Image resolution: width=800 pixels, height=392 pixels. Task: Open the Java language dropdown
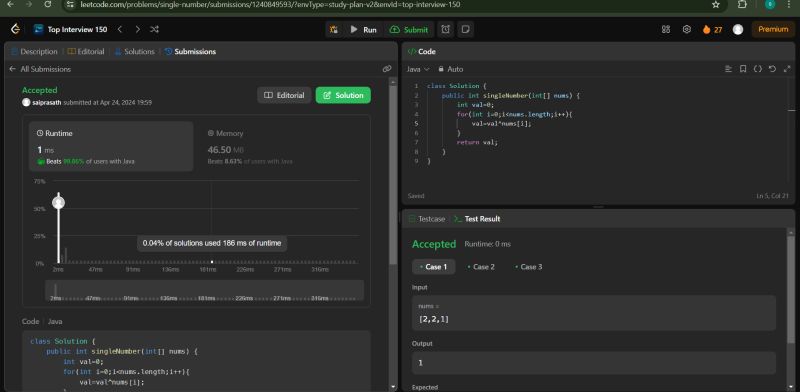click(x=418, y=69)
